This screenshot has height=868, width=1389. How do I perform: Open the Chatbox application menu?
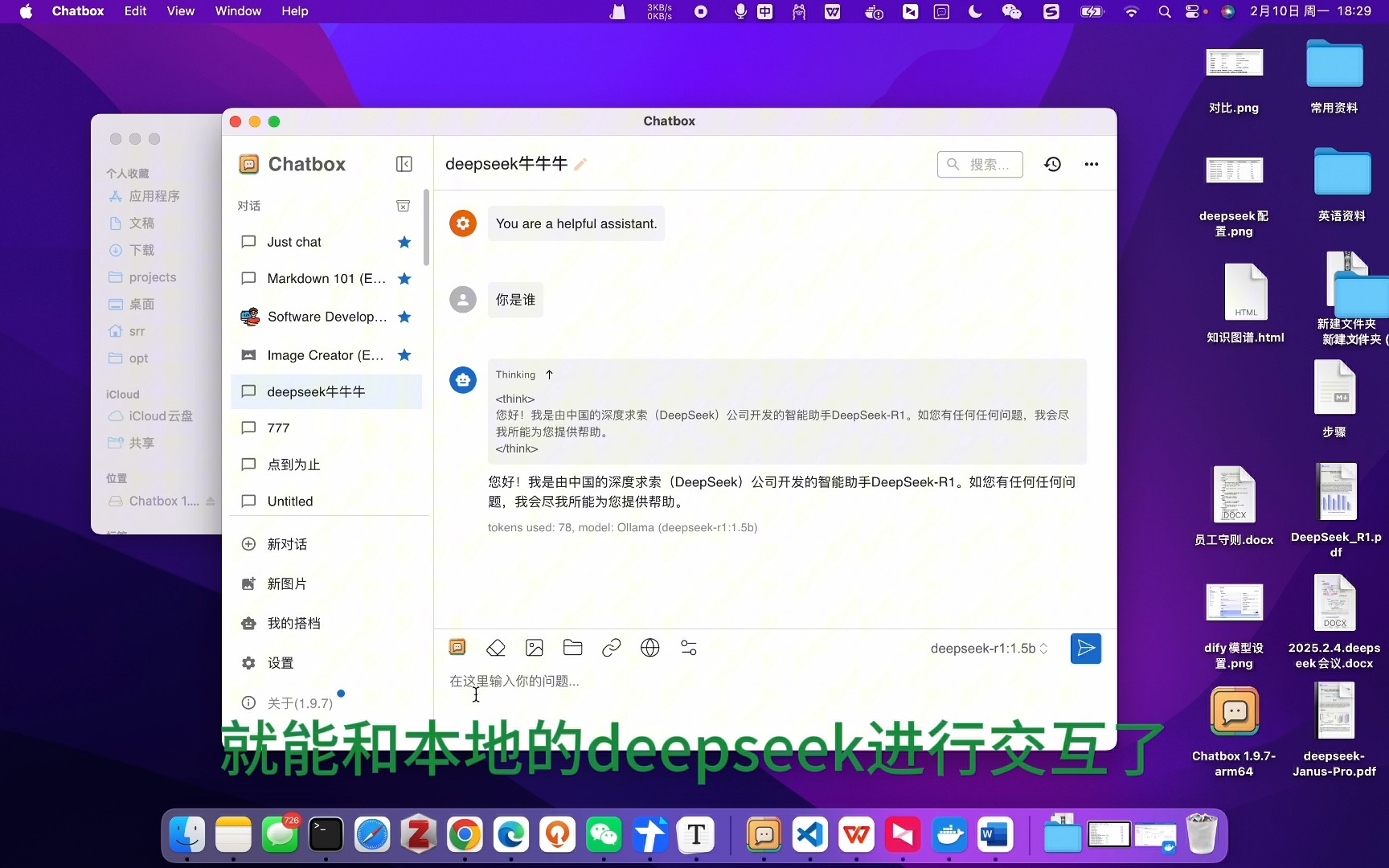[x=78, y=11]
